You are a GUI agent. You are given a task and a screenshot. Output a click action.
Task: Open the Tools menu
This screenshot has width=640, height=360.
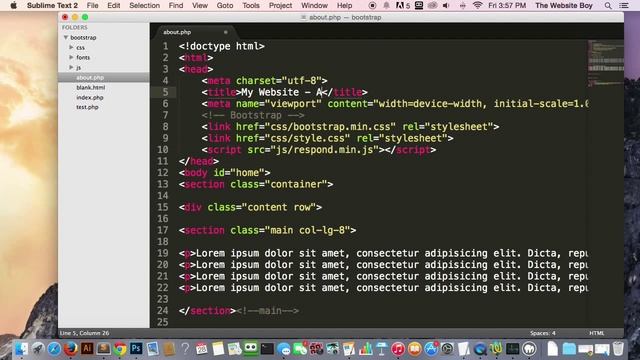[251, 6]
